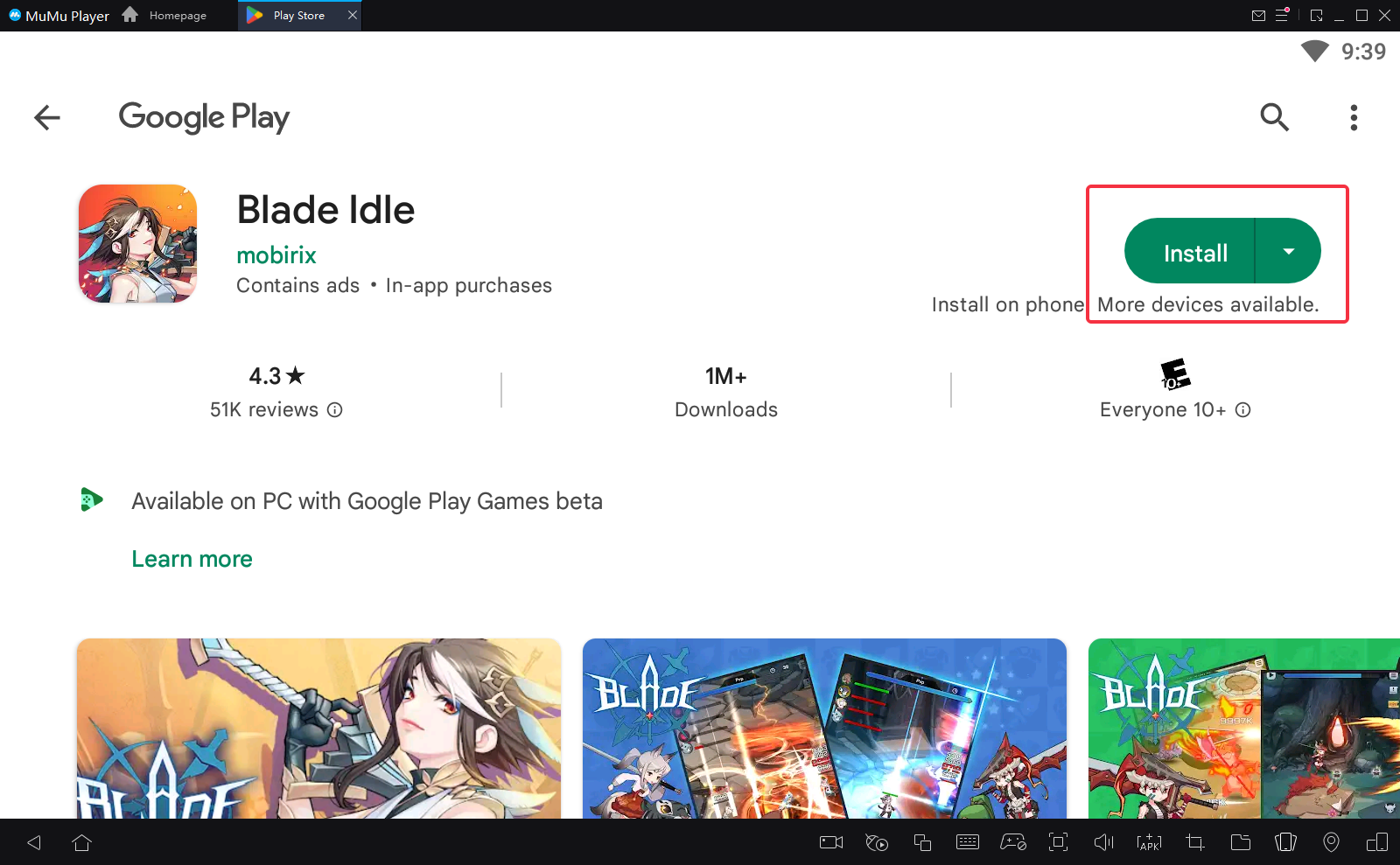The image size is (1400, 865).
Task: Click the Everyone 10+ ESRB rating badge
Action: (x=1175, y=374)
